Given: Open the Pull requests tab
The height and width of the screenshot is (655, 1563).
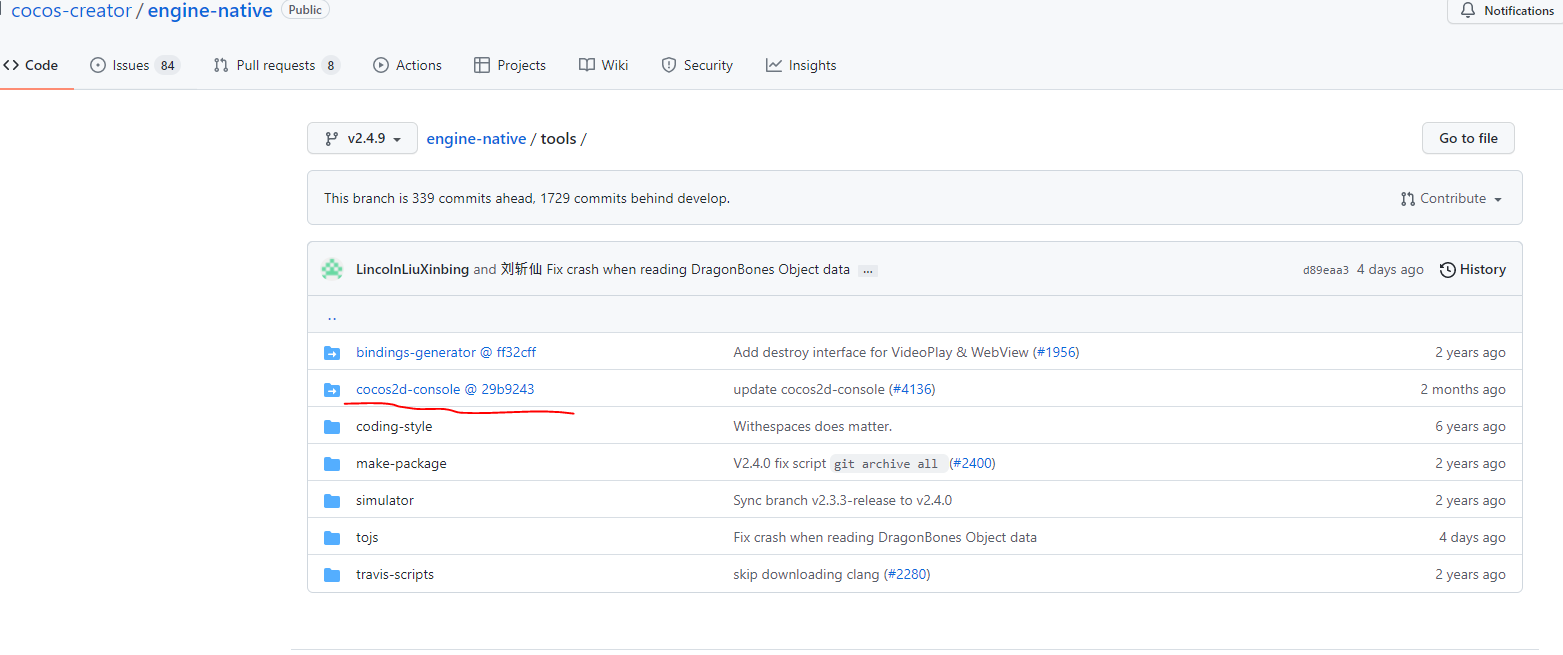Looking at the screenshot, I should 276,65.
